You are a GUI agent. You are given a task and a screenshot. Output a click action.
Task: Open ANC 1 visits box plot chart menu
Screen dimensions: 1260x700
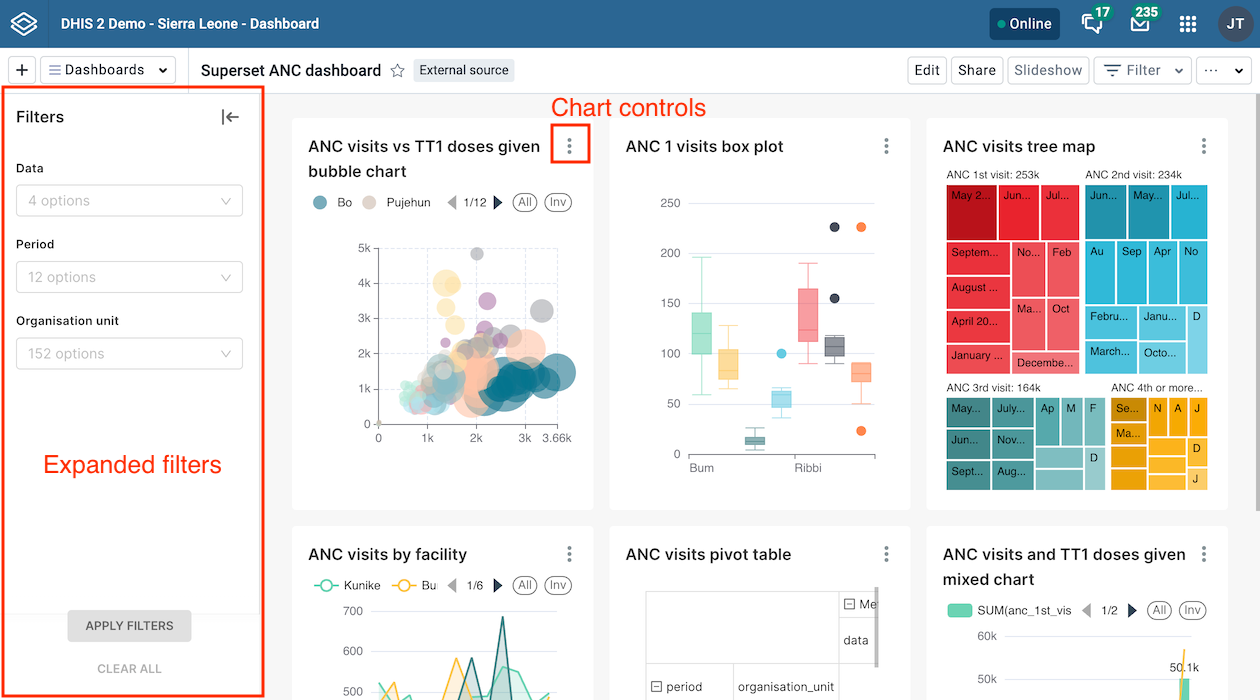(x=886, y=147)
